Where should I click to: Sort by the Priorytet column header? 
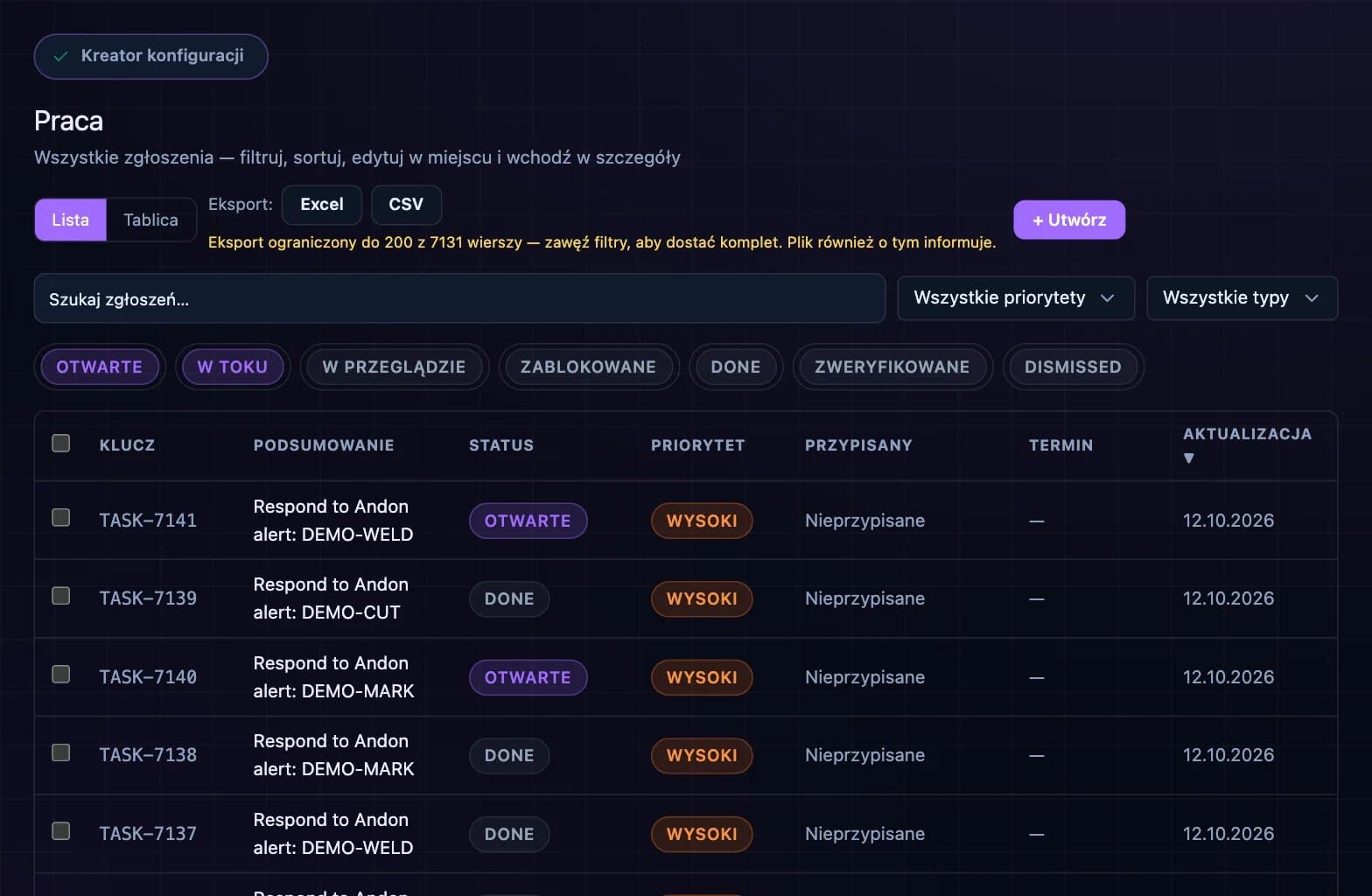pos(697,445)
